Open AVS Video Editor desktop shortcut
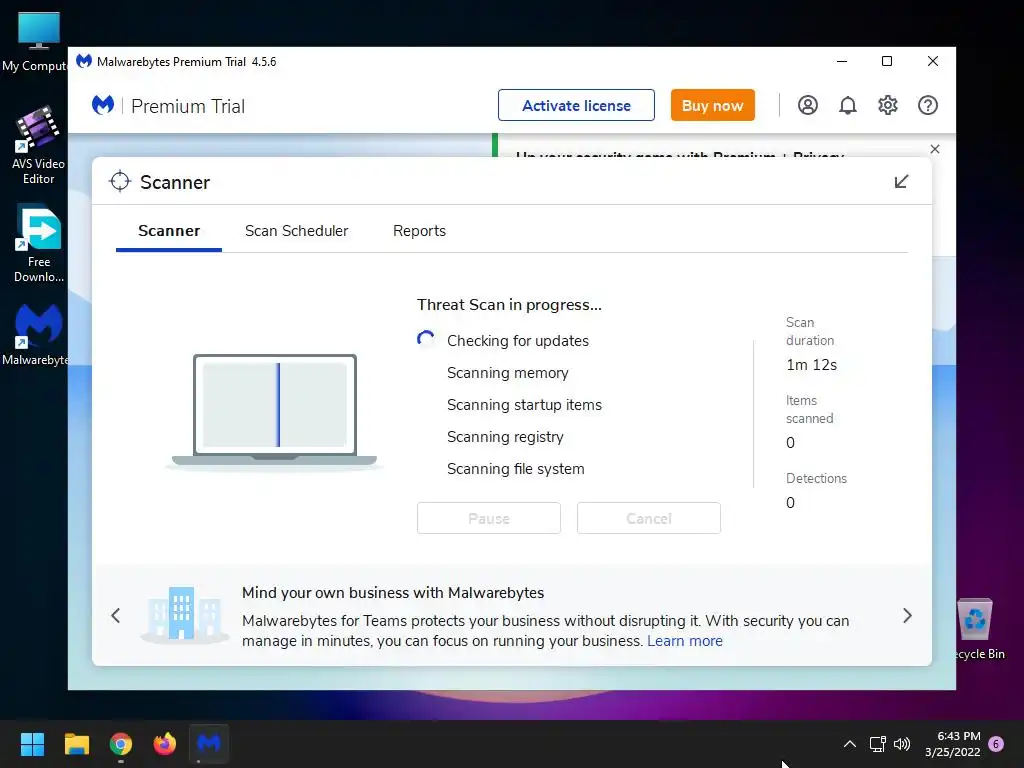This screenshot has width=1024, height=768. coord(38,145)
